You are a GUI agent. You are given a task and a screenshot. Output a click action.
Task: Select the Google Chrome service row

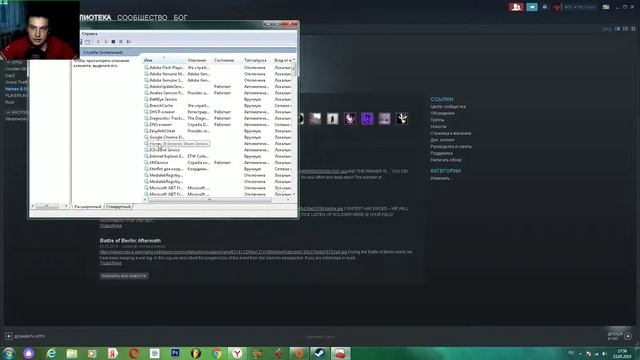(x=218, y=137)
